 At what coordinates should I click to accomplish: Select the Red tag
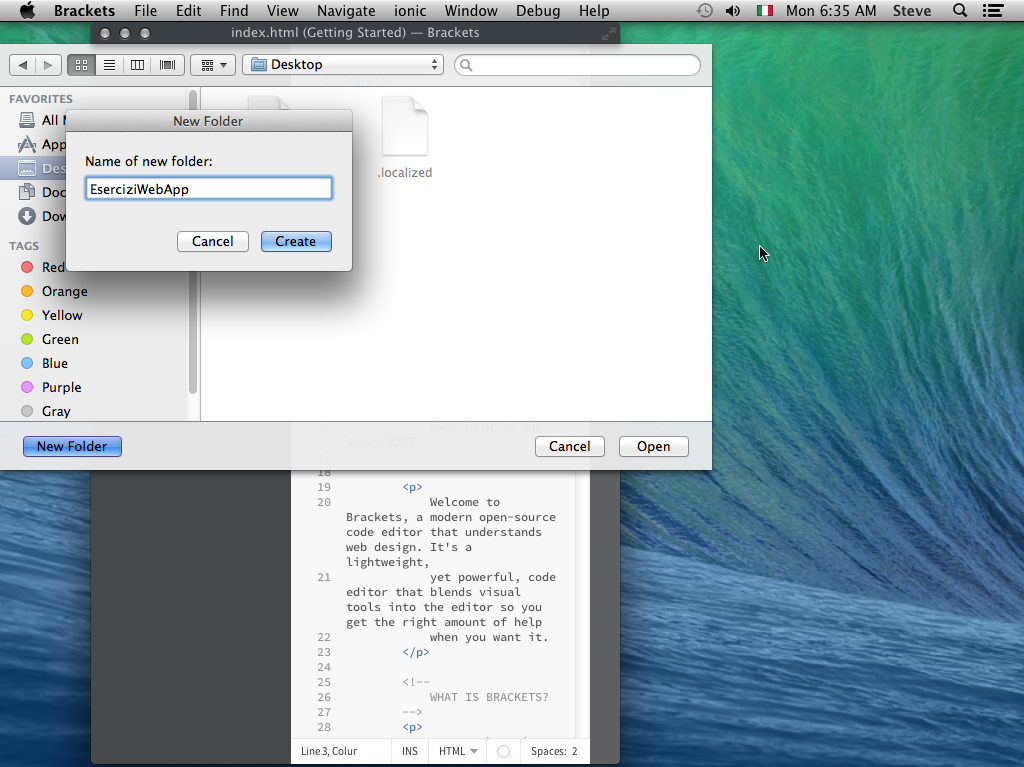pyautogui.click(x=43, y=267)
